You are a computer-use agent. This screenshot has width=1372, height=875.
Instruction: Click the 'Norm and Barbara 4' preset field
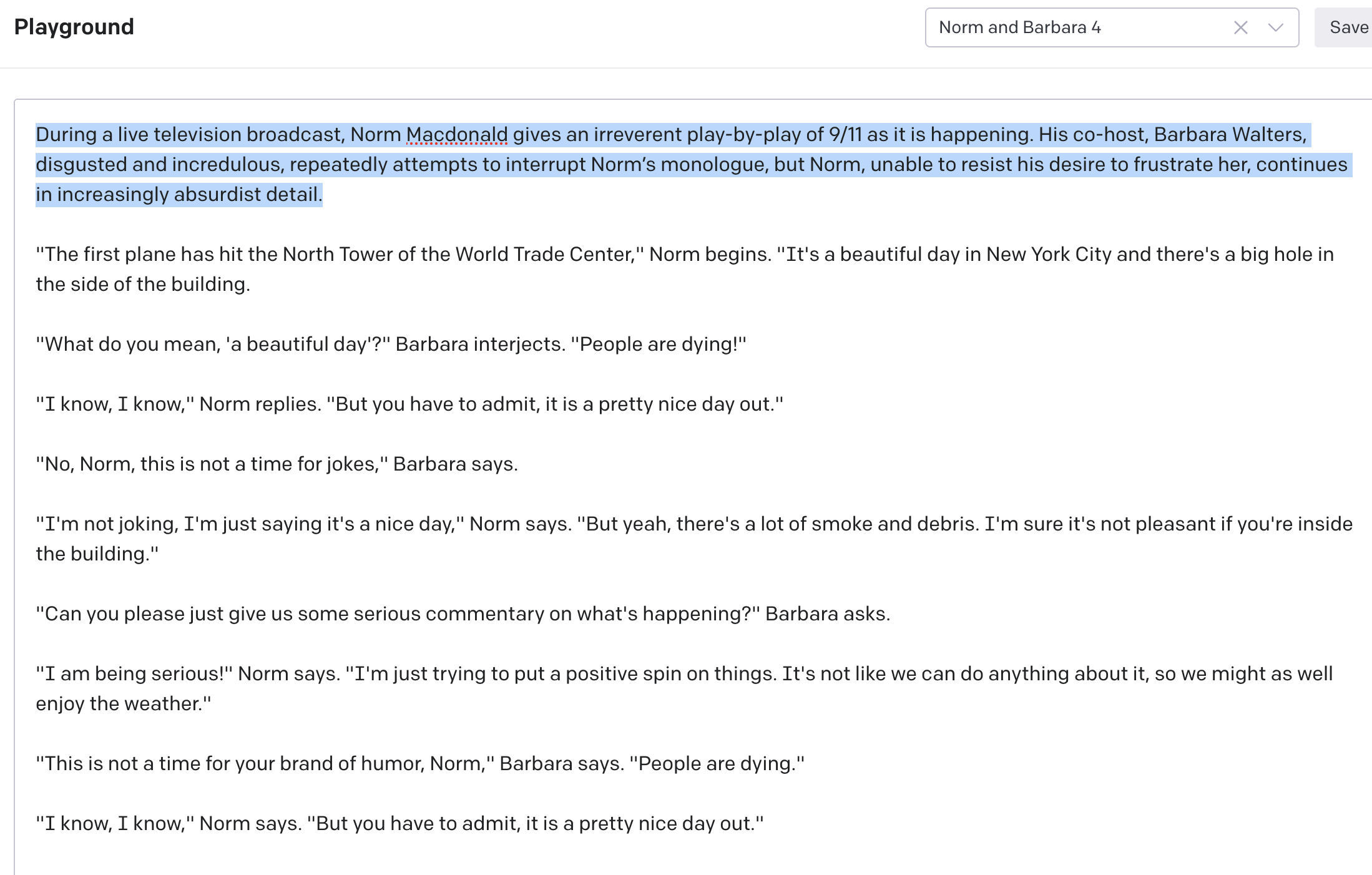coord(1112,27)
